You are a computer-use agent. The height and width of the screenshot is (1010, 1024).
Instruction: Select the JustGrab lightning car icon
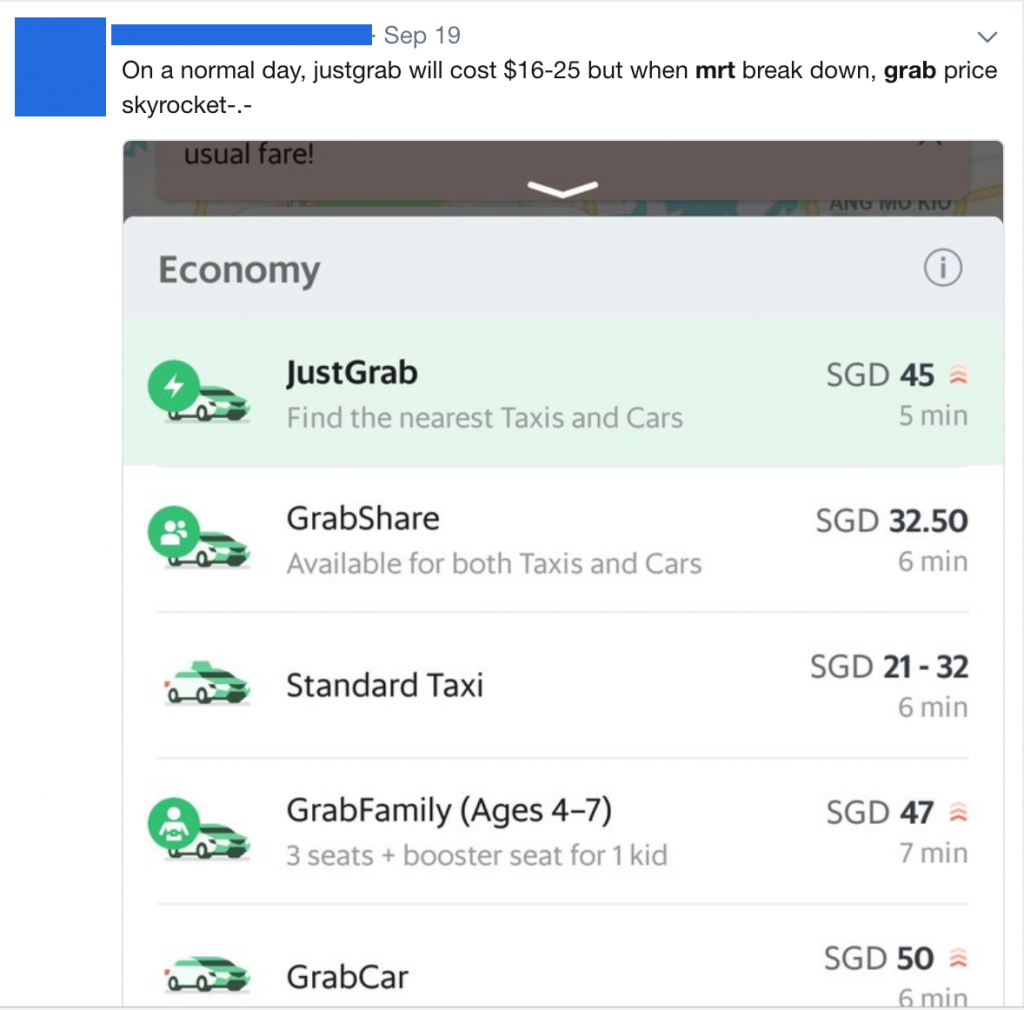(199, 392)
